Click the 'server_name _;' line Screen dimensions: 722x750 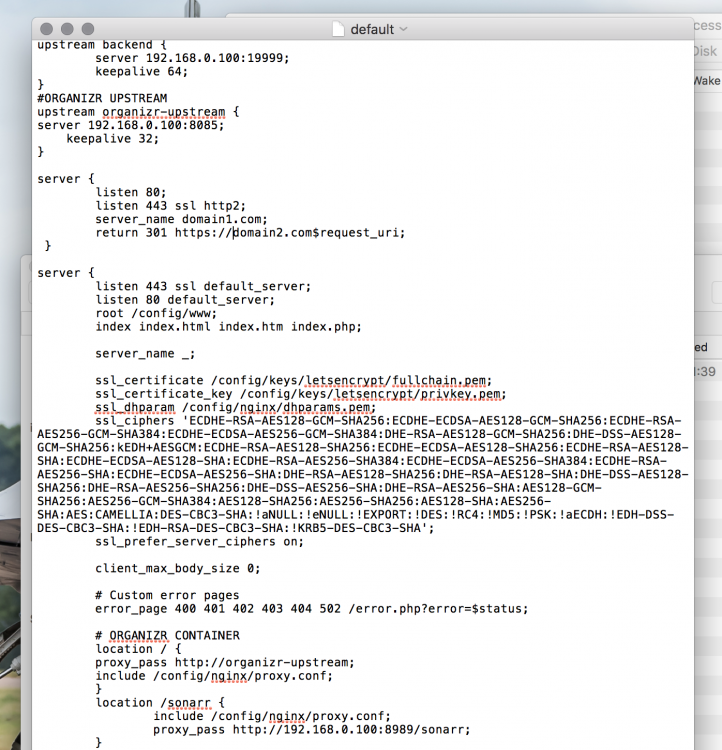click(145, 353)
